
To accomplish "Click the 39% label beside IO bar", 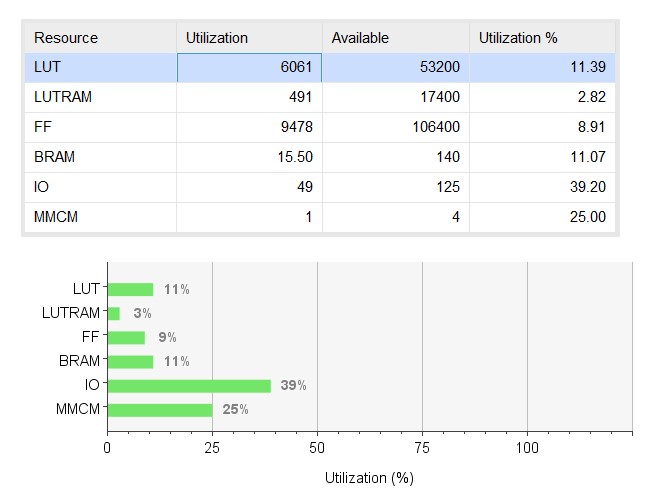I will pos(293,385).
